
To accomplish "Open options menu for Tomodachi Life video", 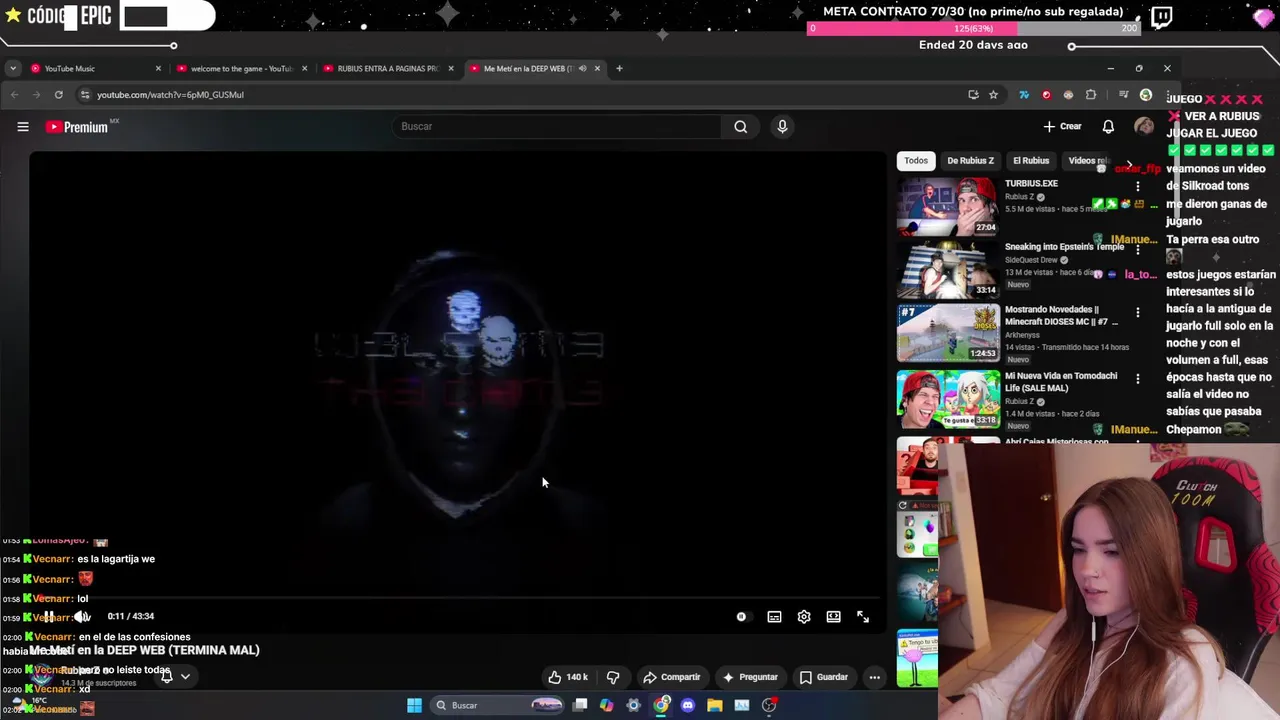I will tap(1137, 379).
